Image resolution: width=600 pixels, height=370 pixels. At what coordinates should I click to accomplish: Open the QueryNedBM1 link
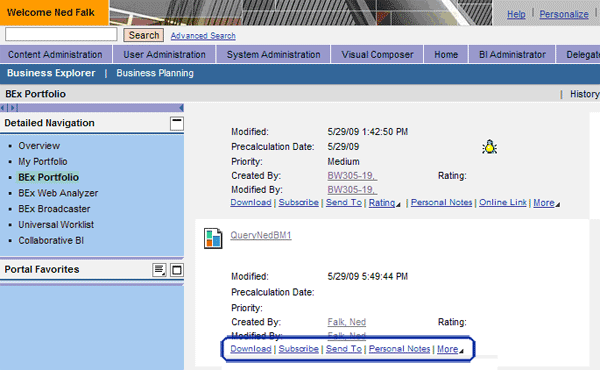(261, 235)
